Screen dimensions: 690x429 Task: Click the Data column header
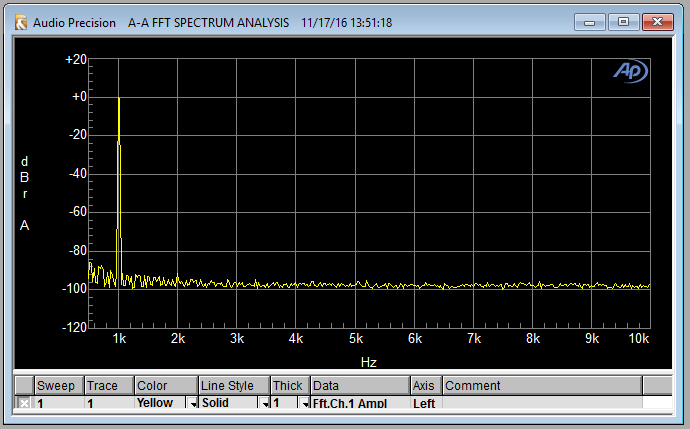[x=360, y=385]
